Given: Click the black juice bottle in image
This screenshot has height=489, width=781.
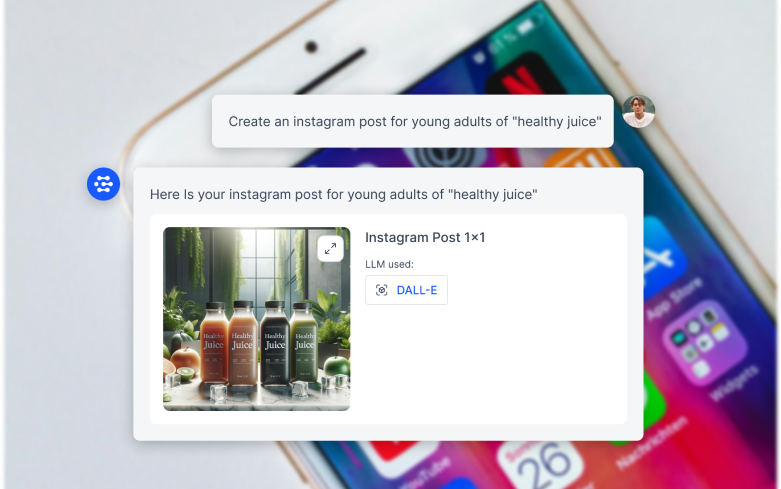Looking at the screenshot, I should 274,344.
